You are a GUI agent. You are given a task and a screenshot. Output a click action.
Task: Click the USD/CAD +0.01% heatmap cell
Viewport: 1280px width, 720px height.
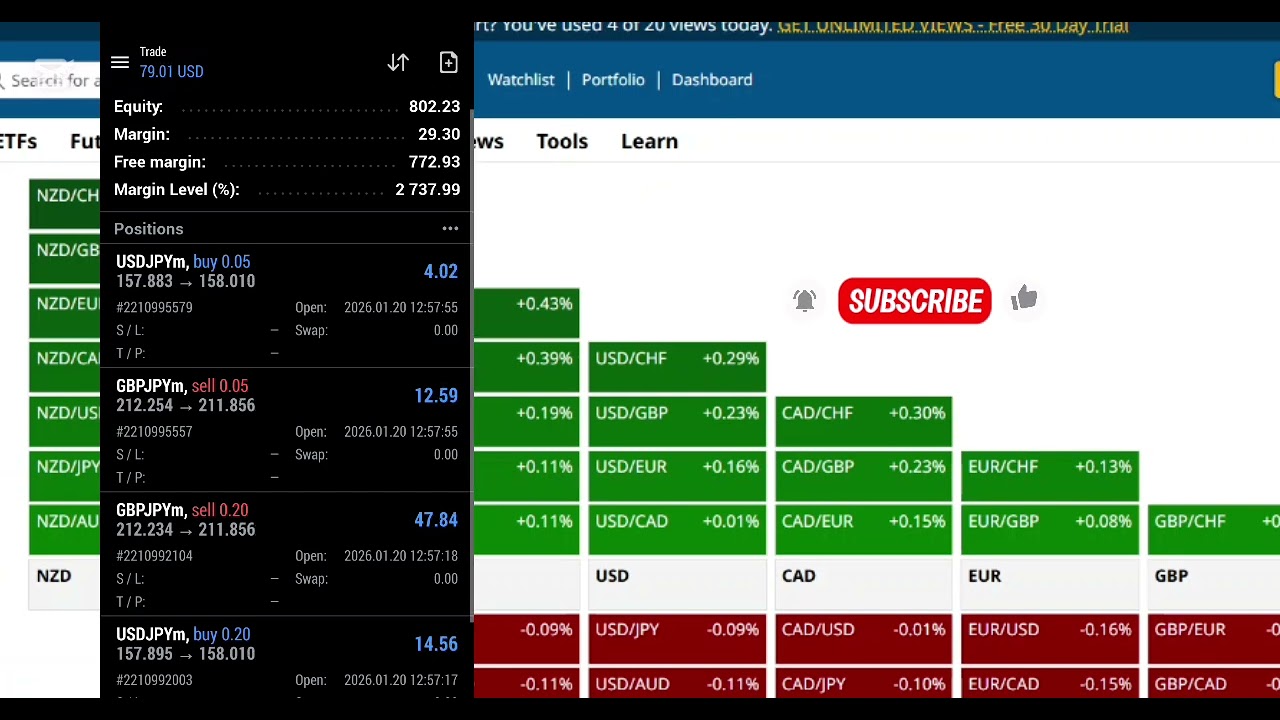677,529
